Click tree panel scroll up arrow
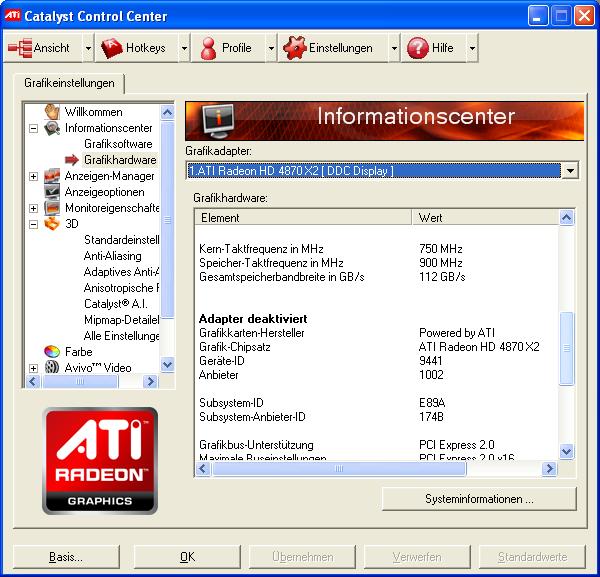The width and height of the screenshot is (600, 577). coord(167,112)
